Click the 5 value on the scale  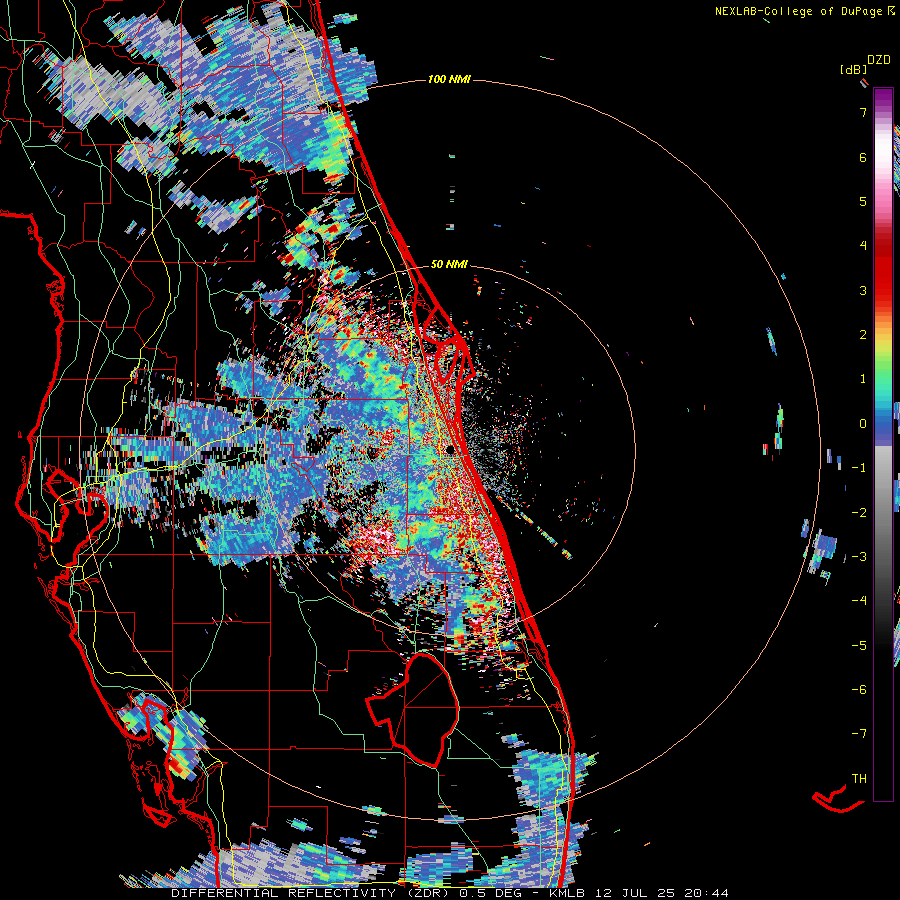(x=863, y=201)
